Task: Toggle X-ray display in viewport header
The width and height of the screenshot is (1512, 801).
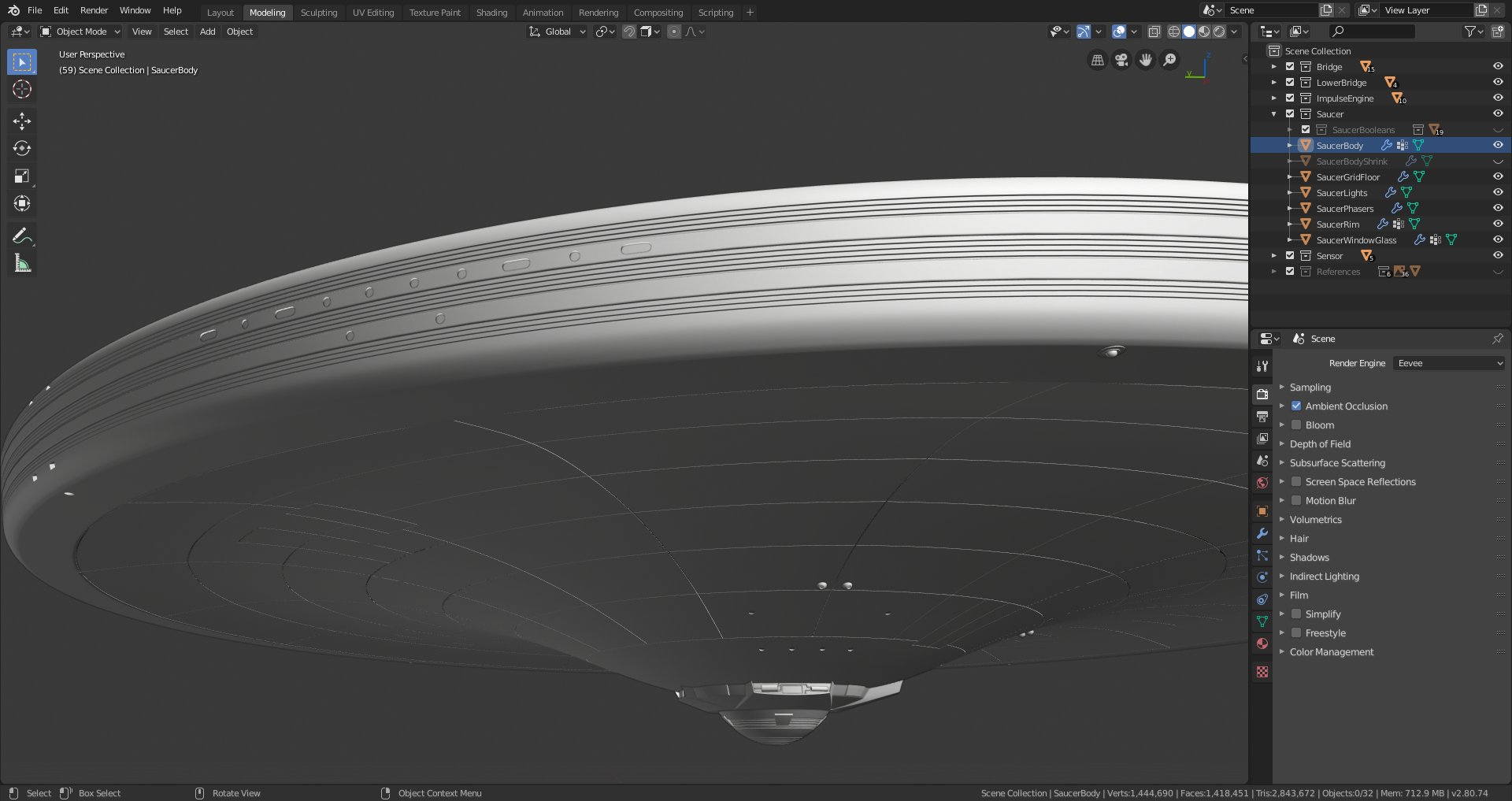Action: pyautogui.click(x=1154, y=32)
